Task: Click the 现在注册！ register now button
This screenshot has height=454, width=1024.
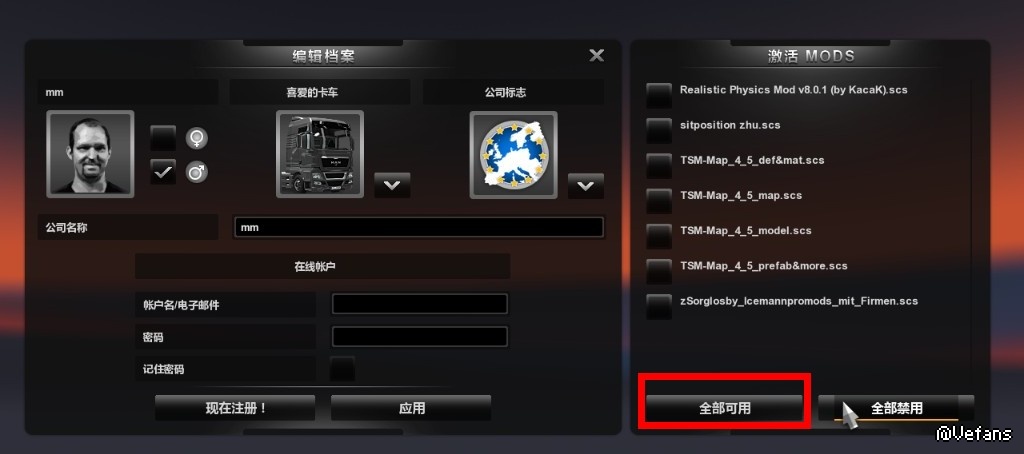Action: tap(235, 408)
